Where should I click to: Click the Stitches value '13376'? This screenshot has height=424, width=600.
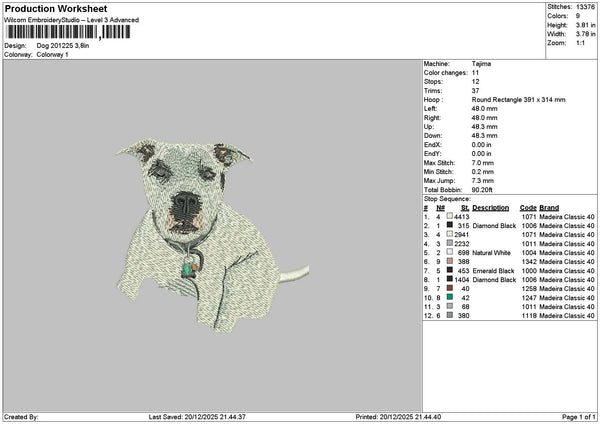pyautogui.click(x=585, y=7)
